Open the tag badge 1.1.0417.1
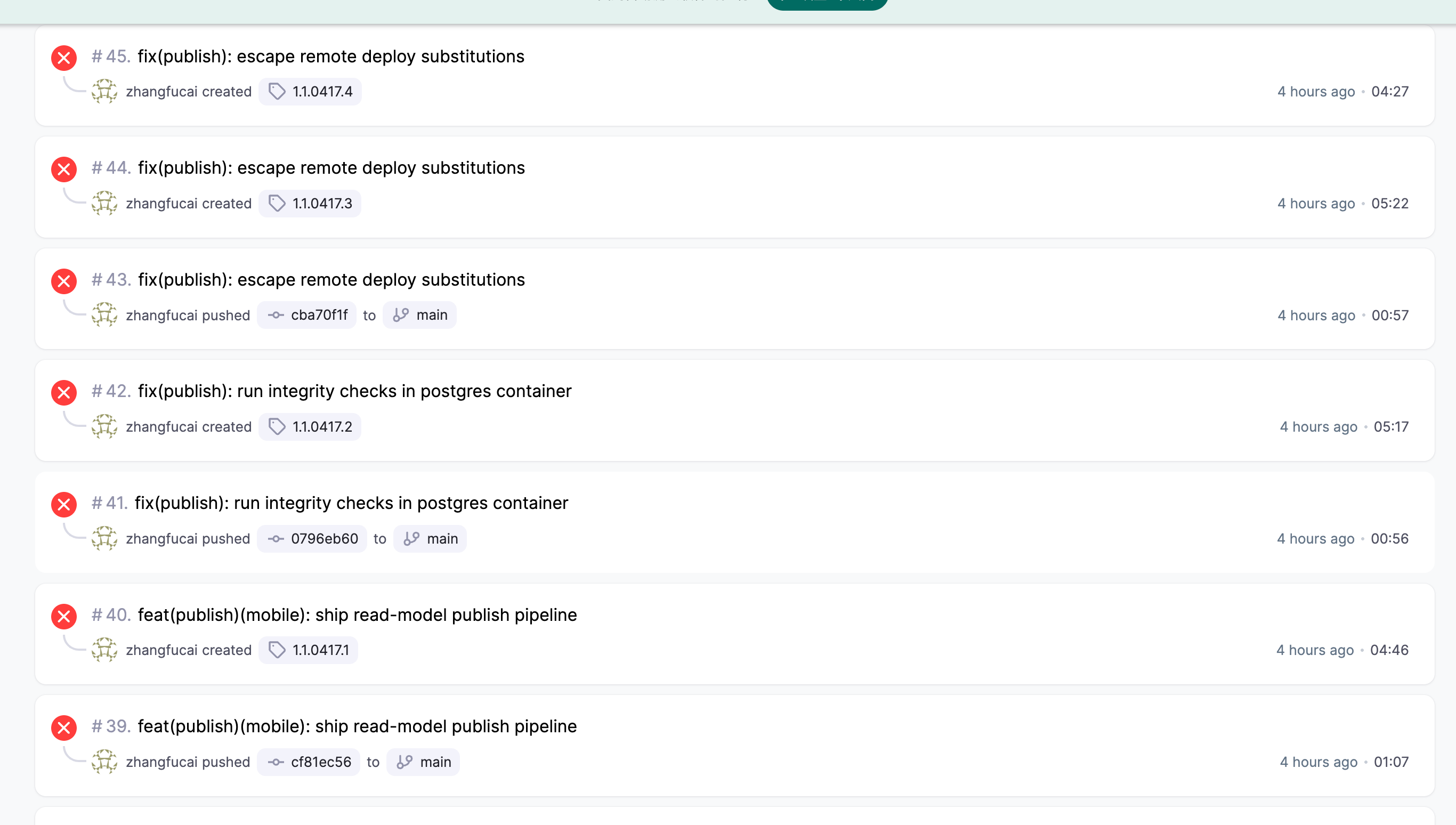 308,650
